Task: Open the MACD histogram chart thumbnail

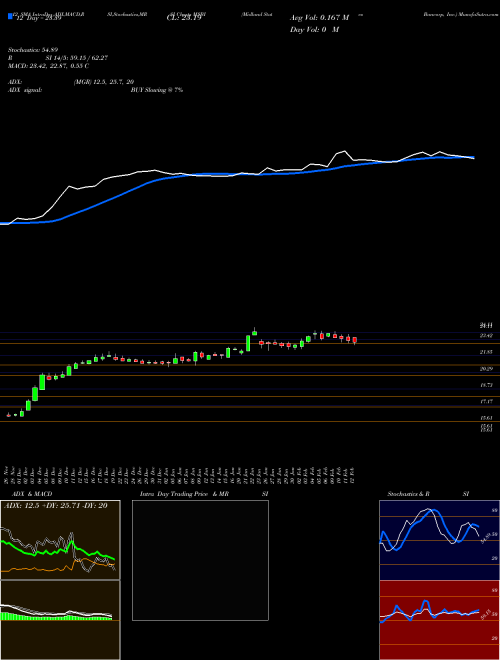Action: click(60, 620)
